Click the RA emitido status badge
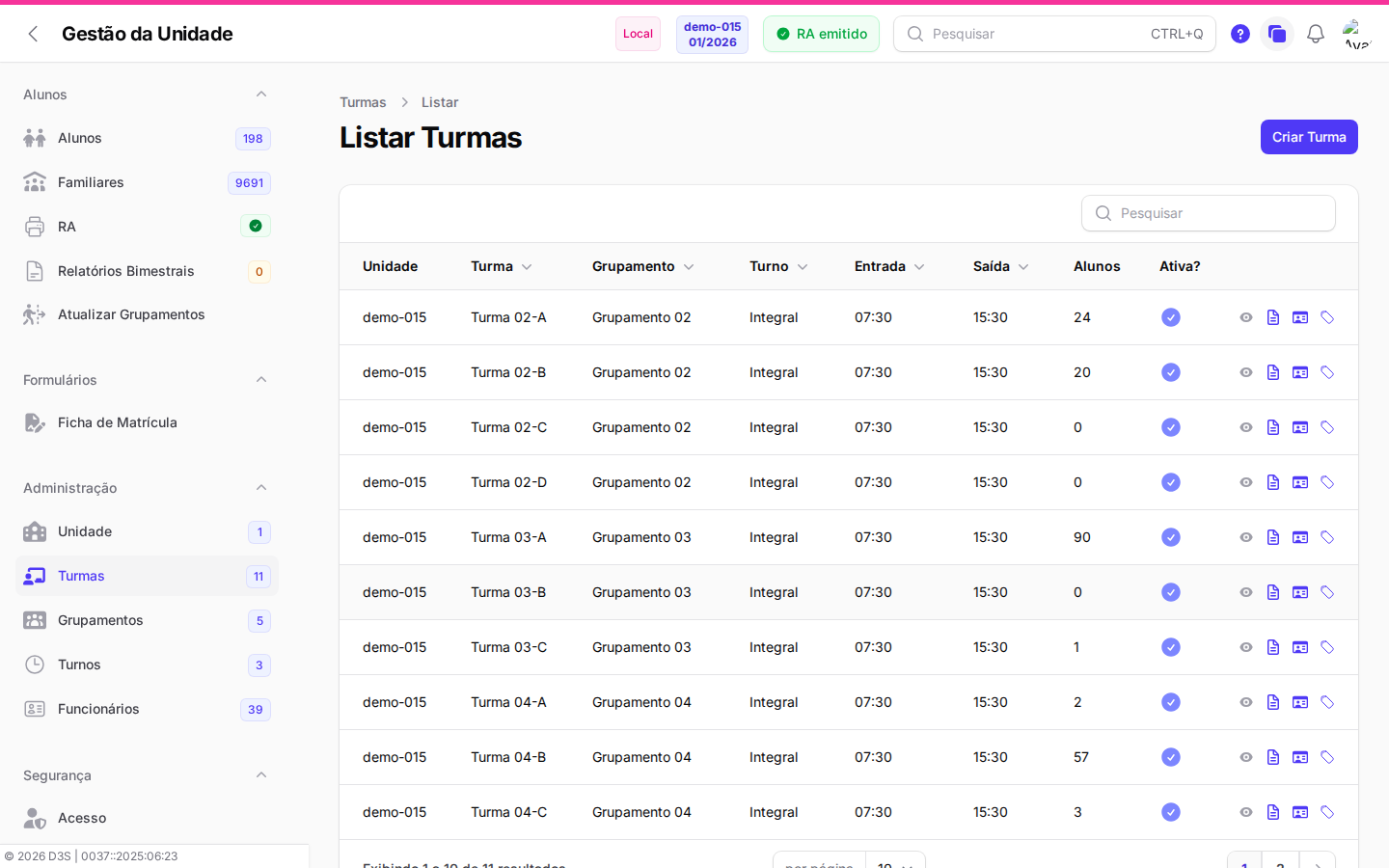 tap(821, 34)
